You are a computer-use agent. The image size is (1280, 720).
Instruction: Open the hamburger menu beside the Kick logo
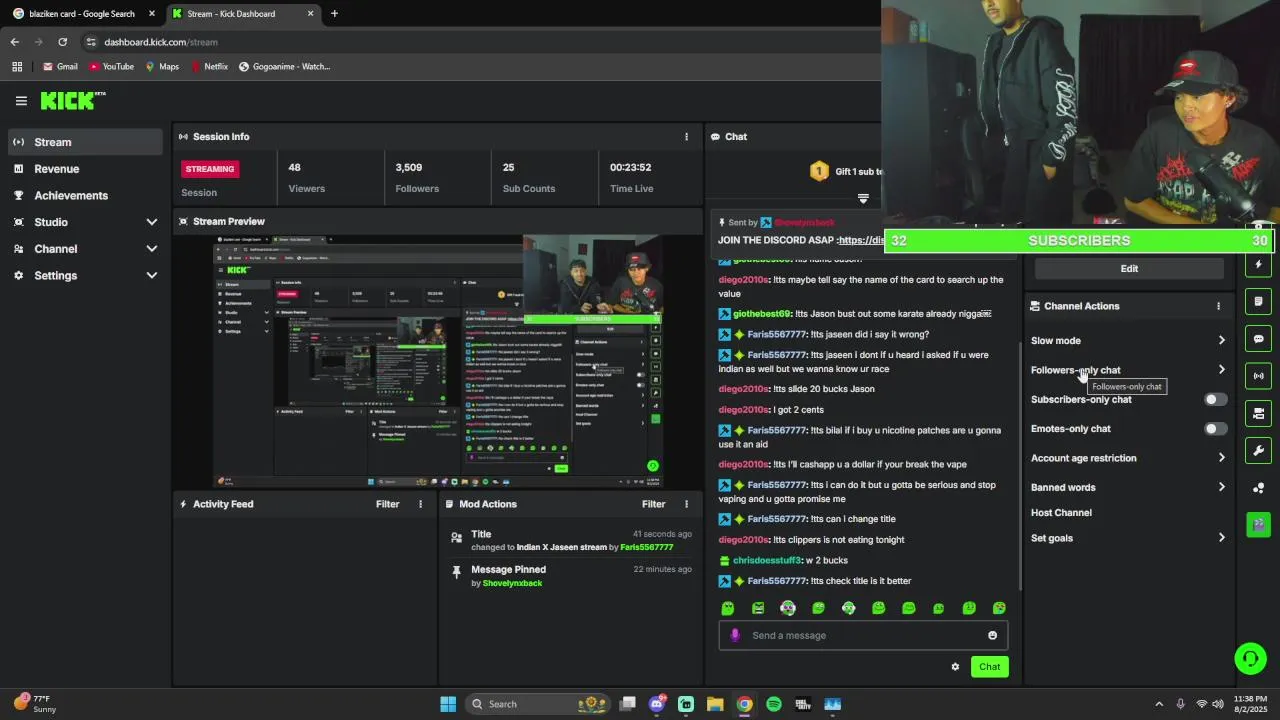pyautogui.click(x=21, y=101)
